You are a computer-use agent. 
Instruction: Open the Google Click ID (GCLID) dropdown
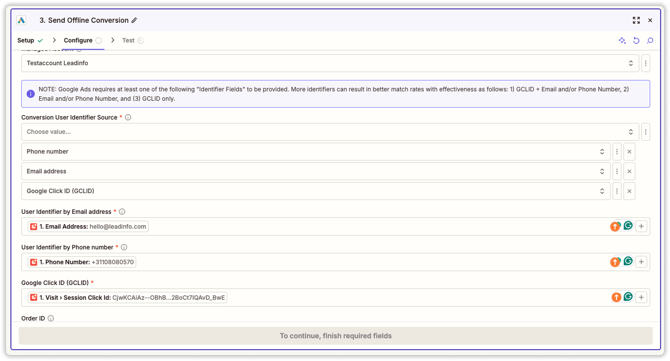click(315, 191)
